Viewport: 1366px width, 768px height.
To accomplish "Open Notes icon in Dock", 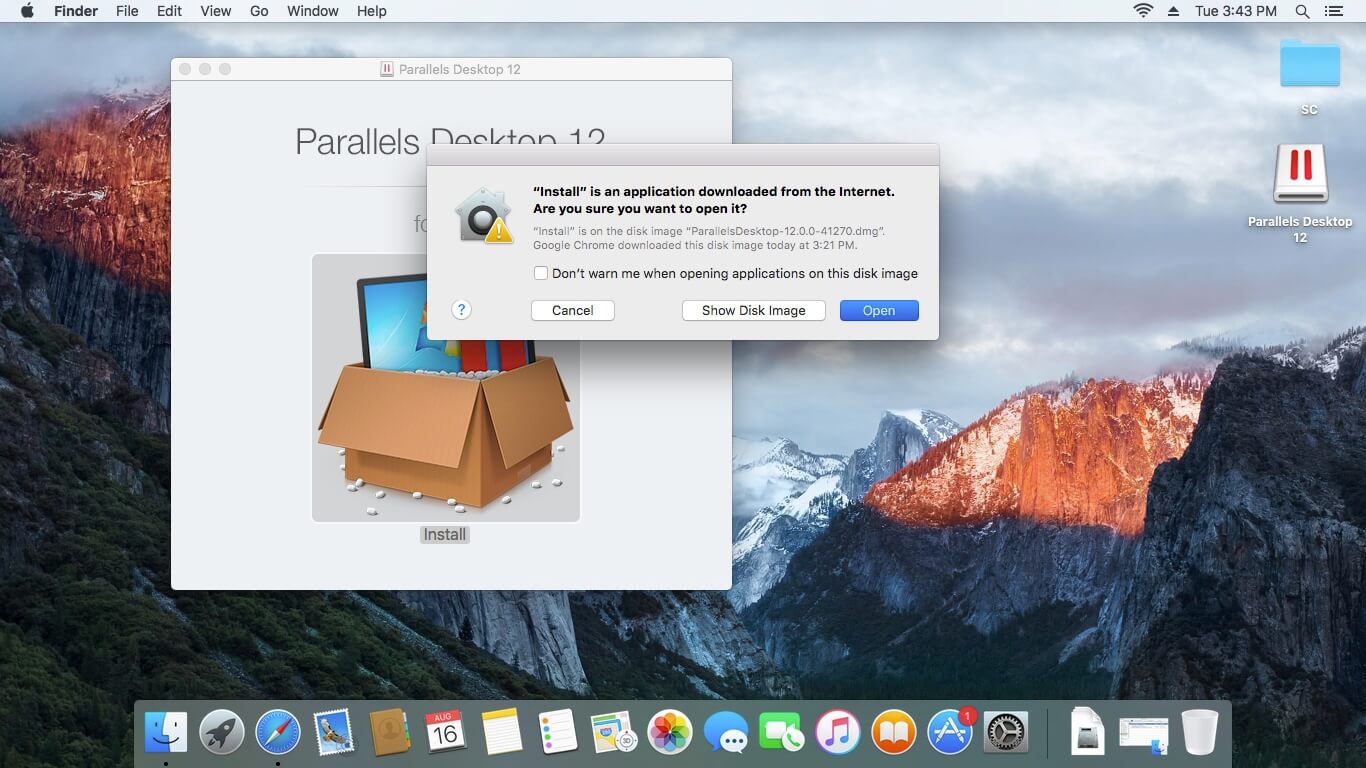I will pyautogui.click(x=502, y=732).
